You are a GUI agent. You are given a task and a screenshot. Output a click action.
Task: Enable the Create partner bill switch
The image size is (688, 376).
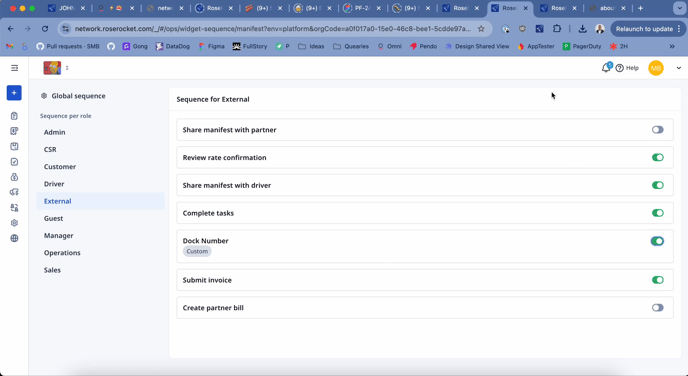click(x=657, y=308)
